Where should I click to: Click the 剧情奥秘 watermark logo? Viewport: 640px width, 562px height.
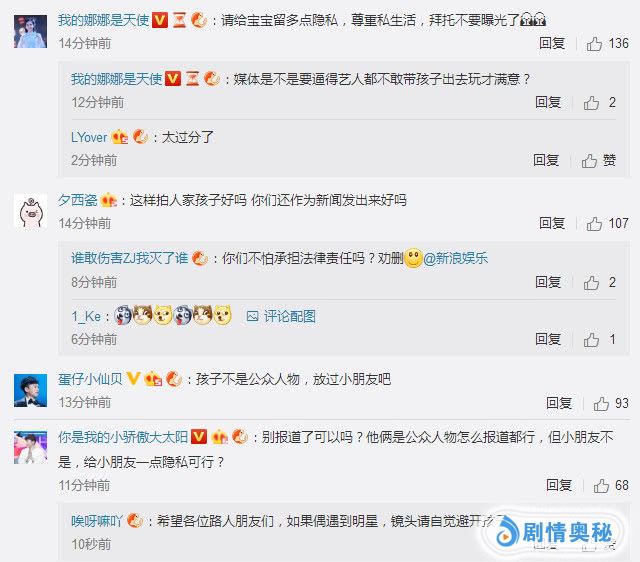554,532
